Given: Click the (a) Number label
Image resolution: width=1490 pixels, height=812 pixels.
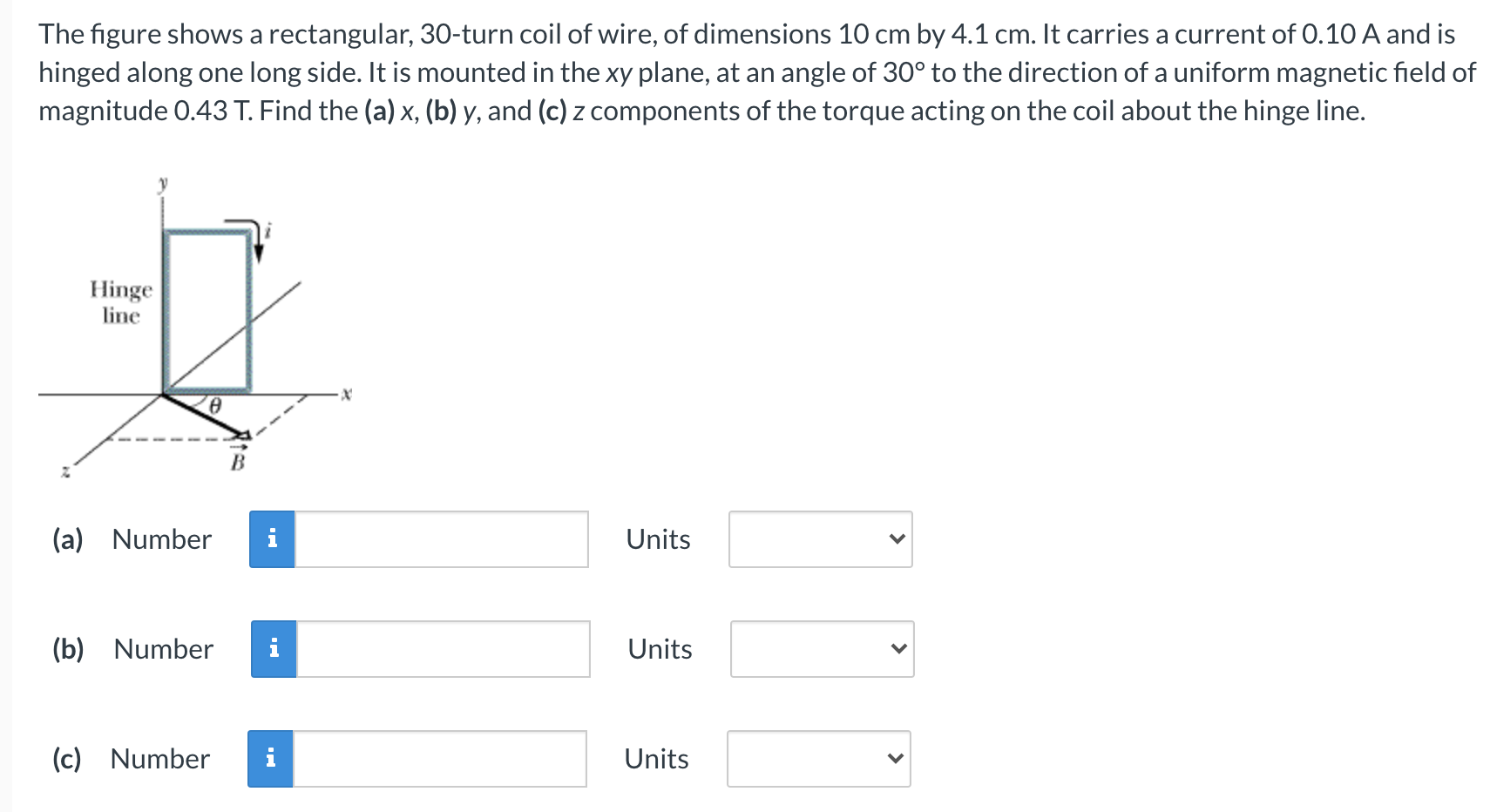Looking at the screenshot, I should tap(132, 539).
